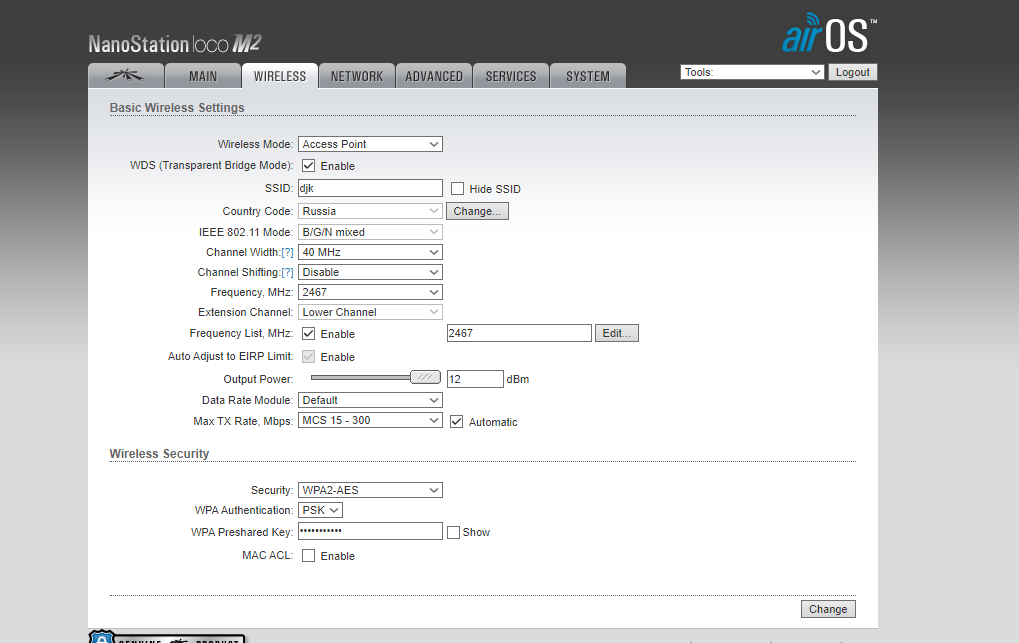The image size is (1019, 643).
Task: Open the Security dropdown
Action: pyautogui.click(x=370, y=490)
